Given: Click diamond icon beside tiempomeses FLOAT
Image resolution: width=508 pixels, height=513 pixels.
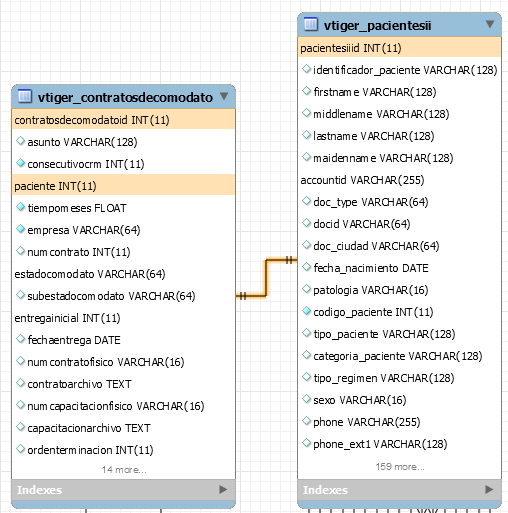Looking at the screenshot, I should point(20,207).
